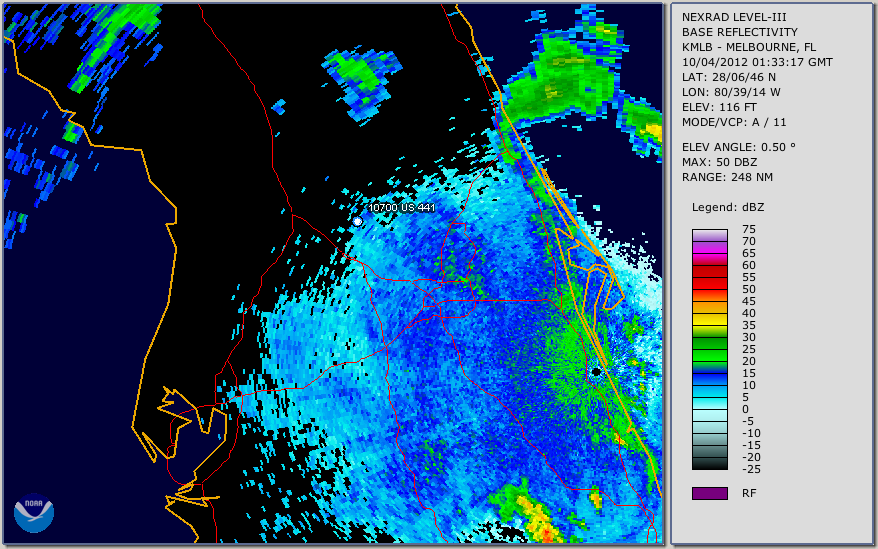Click the '50' legend value
This screenshot has width=878, height=549.
749,290
